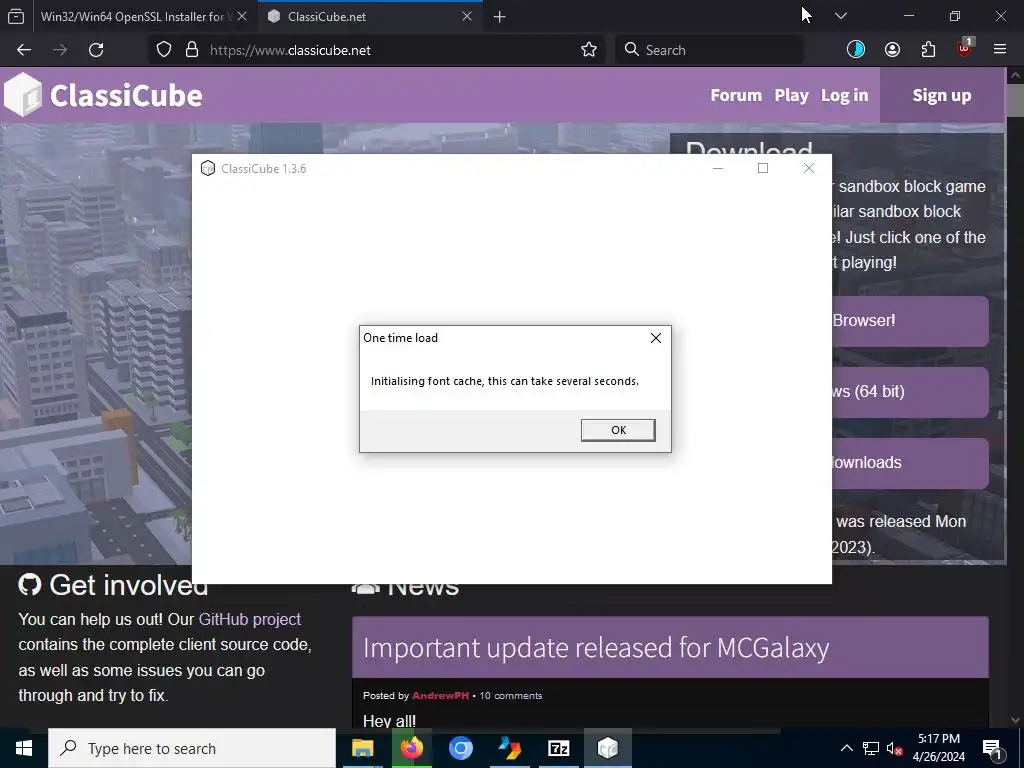Click the ClassiCube logo on the site header
This screenshot has height=768, width=1024.
[104, 95]
